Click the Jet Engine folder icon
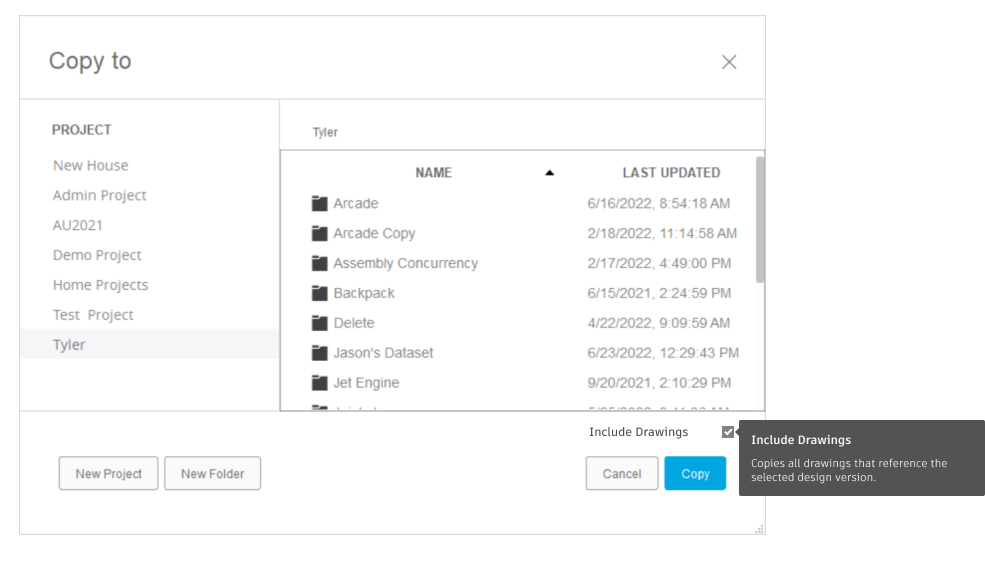Screen dimensions: 985x574 [x=319, y=383]
